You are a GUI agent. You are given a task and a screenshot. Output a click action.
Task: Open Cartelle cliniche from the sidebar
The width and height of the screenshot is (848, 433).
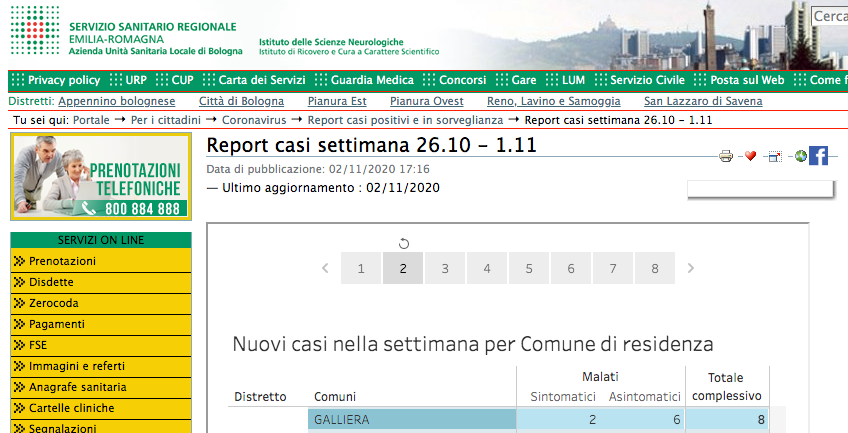pos(71,408)
